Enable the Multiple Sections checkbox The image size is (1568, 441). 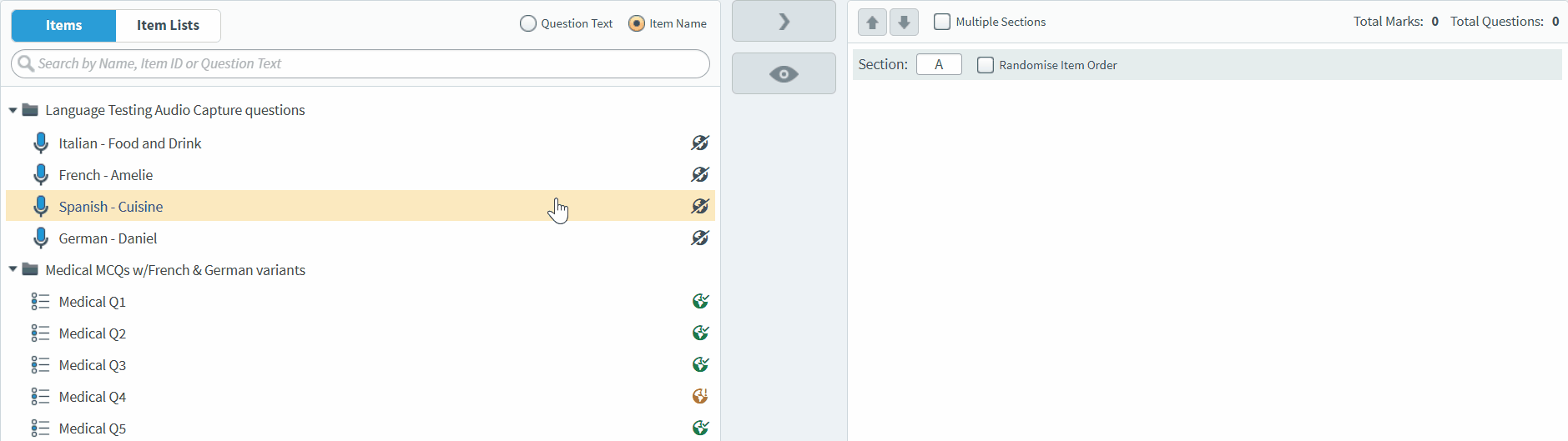pos(942,23)
